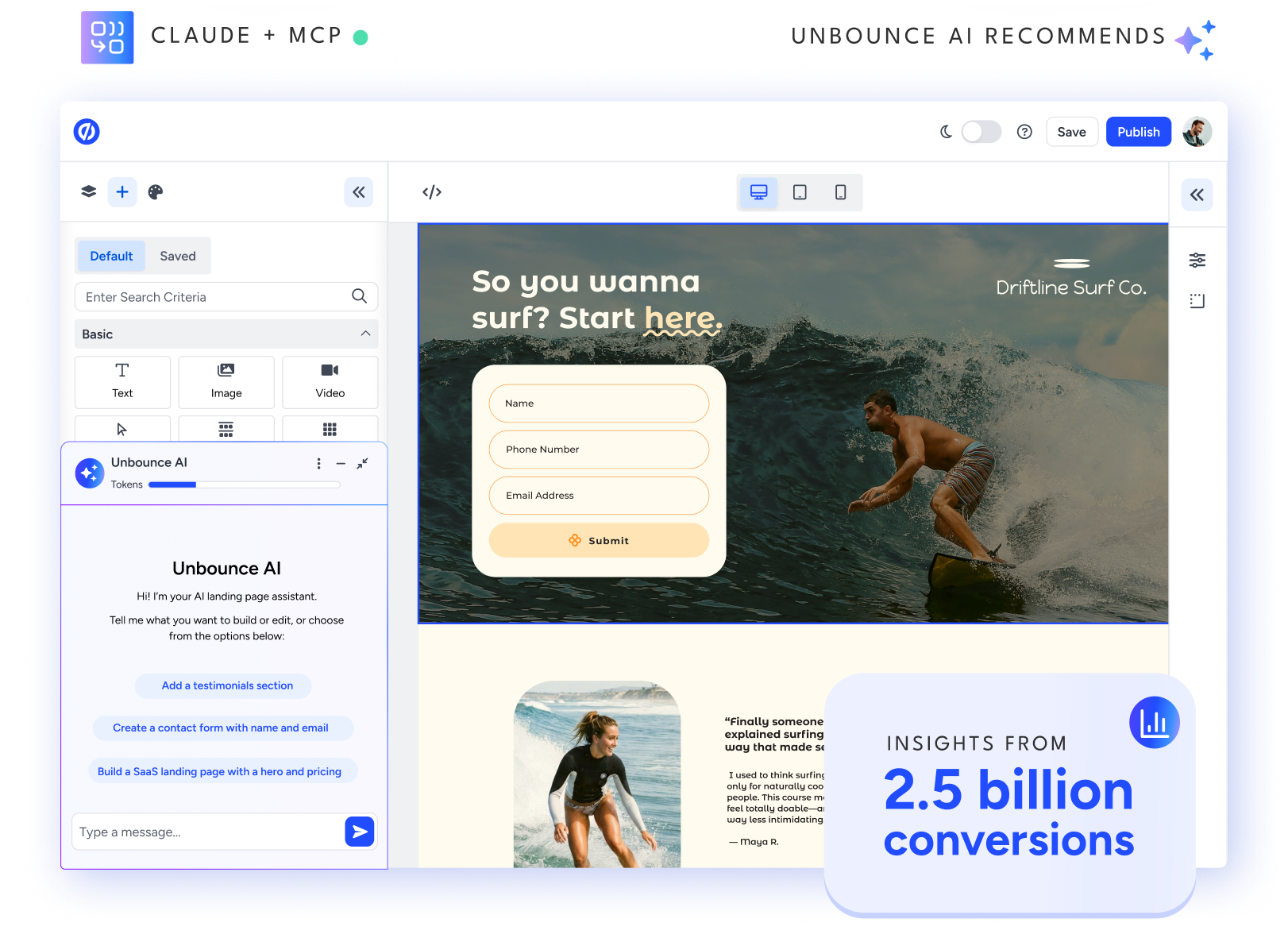Collapse the Basic section
The width and height of the screenshot is (1288, 942).
click(226, 334)
